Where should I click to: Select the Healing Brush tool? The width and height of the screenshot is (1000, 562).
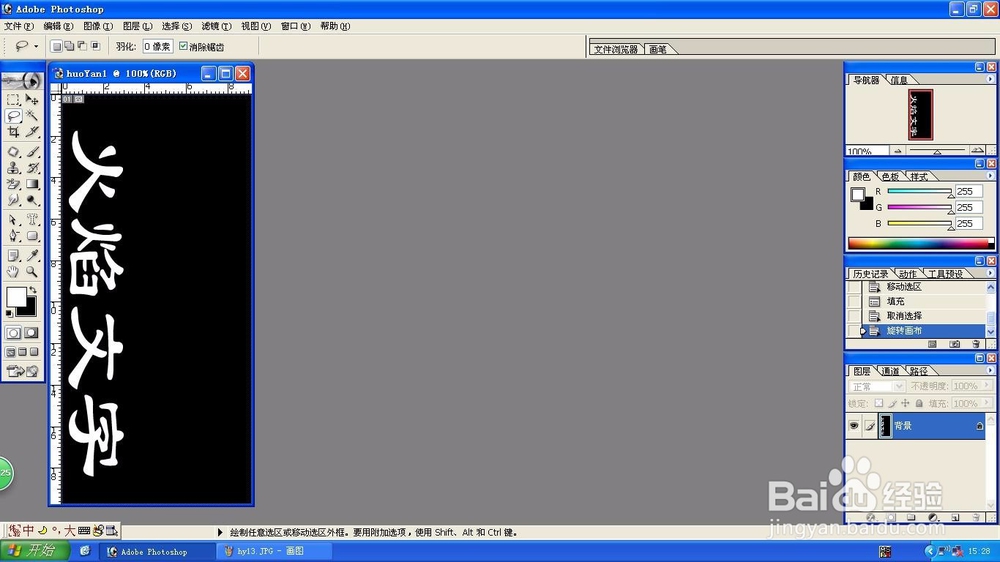[x=13, y=152]
